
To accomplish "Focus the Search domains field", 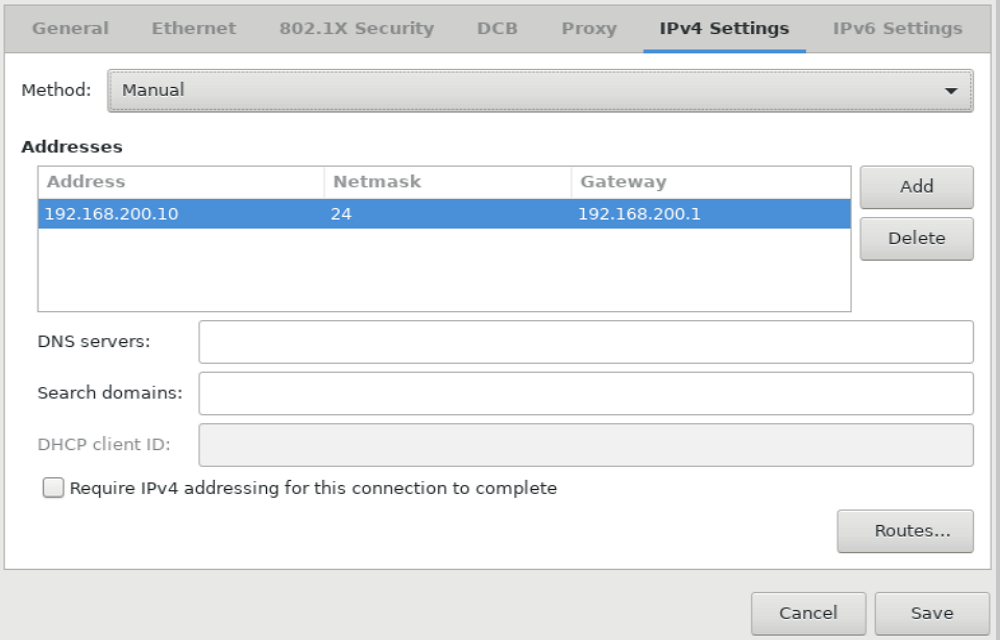I will point(585,393).
